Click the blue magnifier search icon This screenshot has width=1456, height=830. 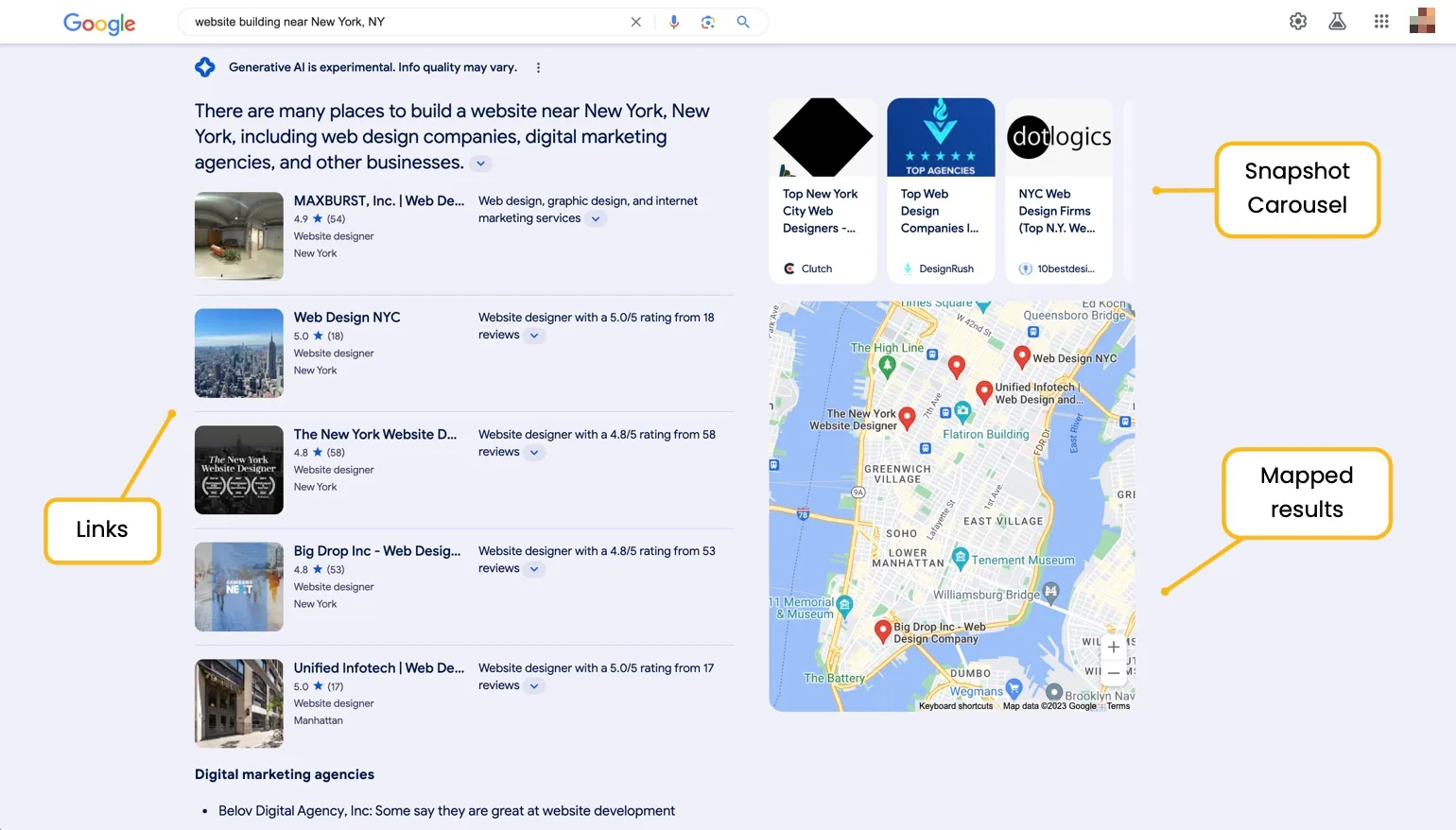click(x=743, y=22)
